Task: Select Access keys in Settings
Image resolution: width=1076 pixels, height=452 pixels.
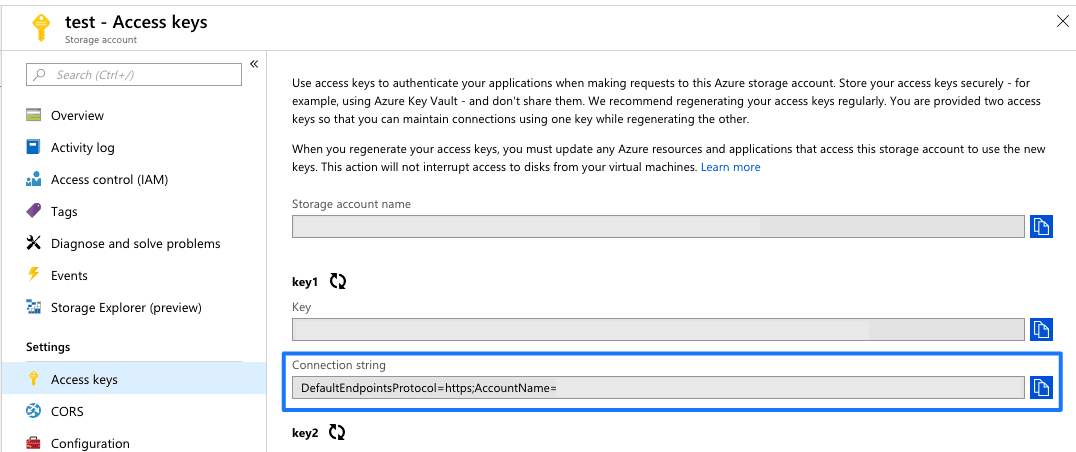Action: coord(84,380)
